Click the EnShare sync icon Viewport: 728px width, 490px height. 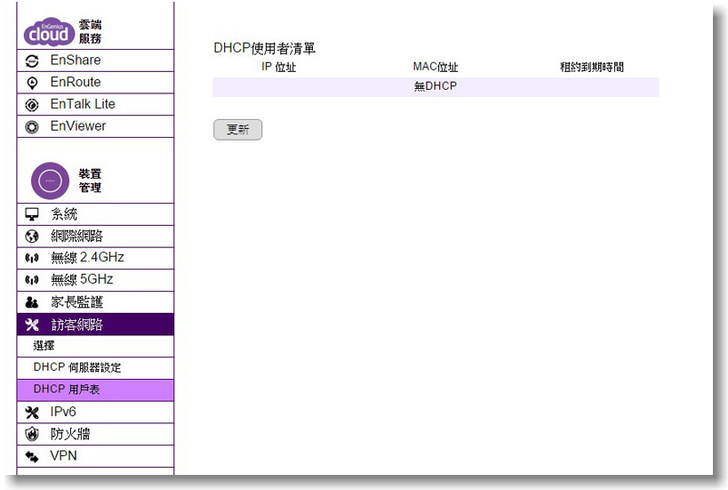click(x=31, y=61)
